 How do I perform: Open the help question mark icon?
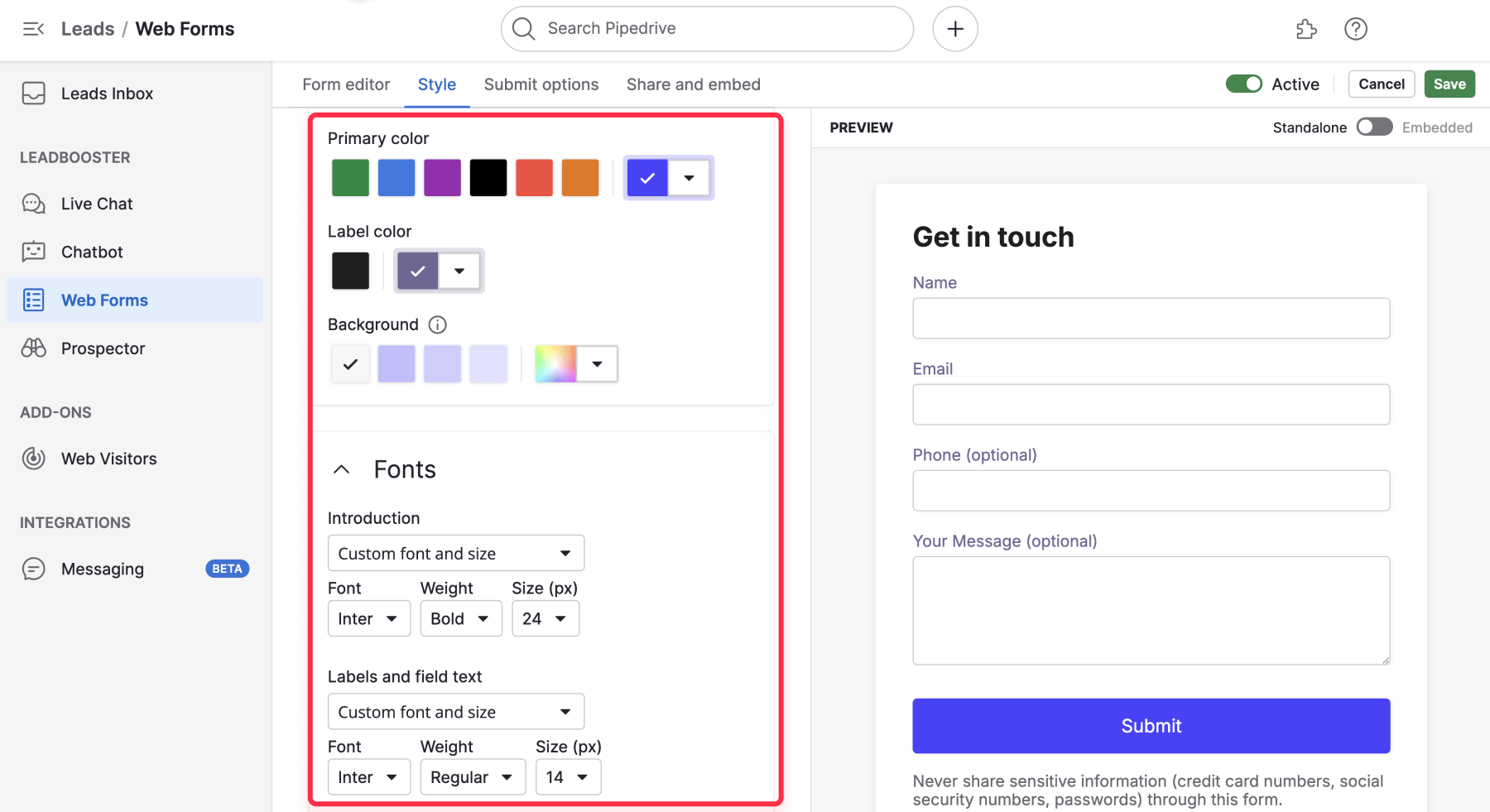click(x=1356, y=29)
